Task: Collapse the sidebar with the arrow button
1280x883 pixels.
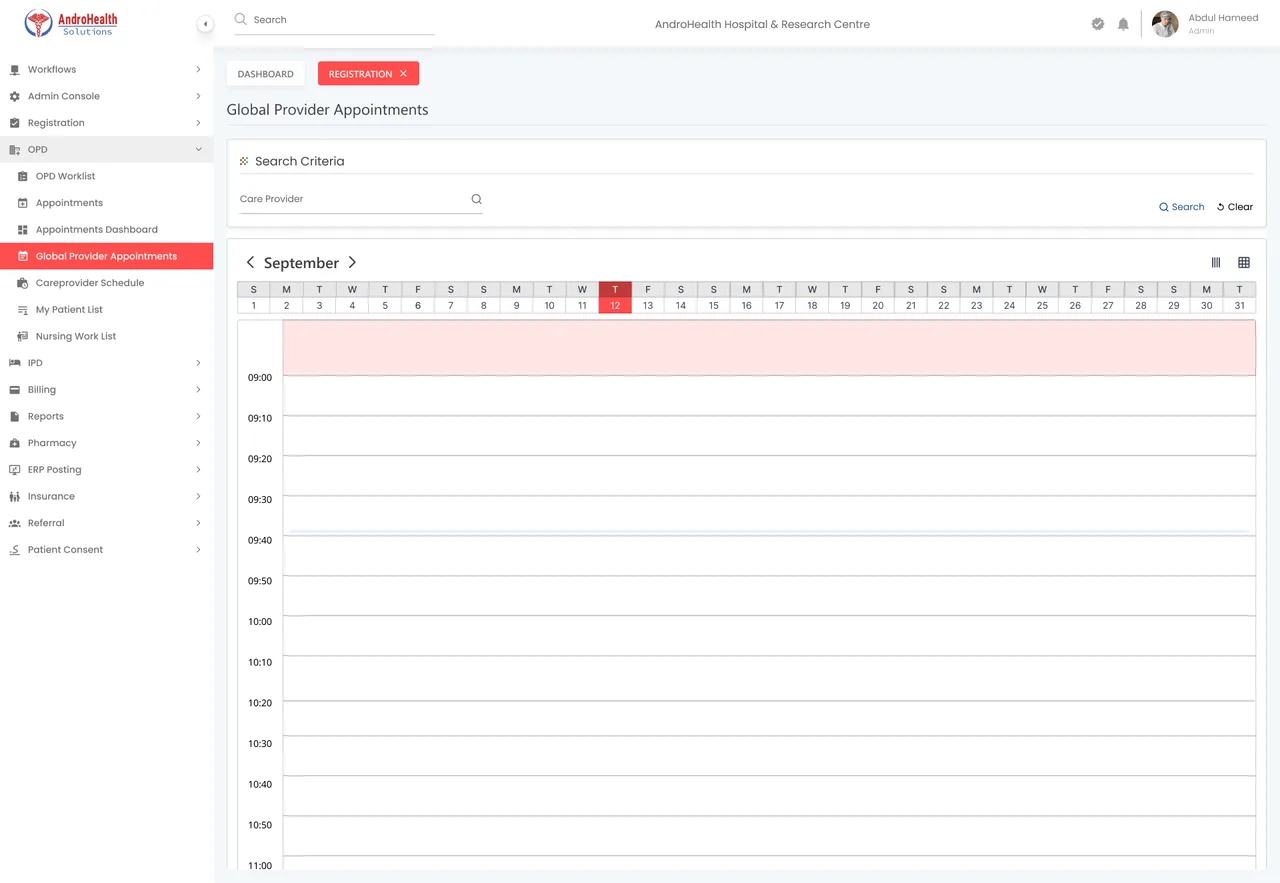Action: (x=205, y=24)
